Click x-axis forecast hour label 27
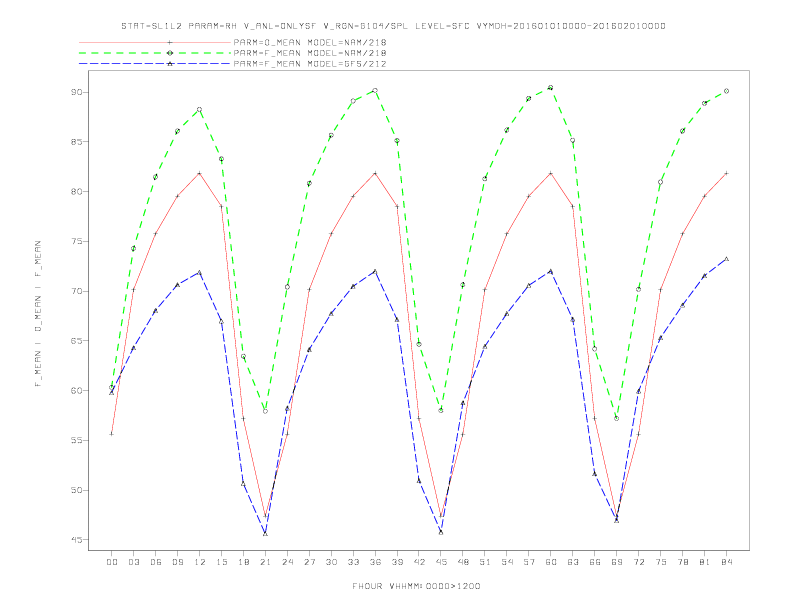 tap(310, 562)
